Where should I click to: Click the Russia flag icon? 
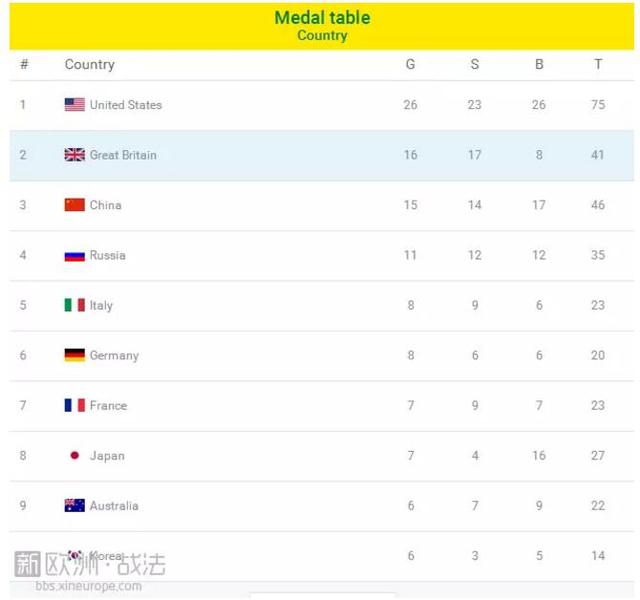[75, 256]
